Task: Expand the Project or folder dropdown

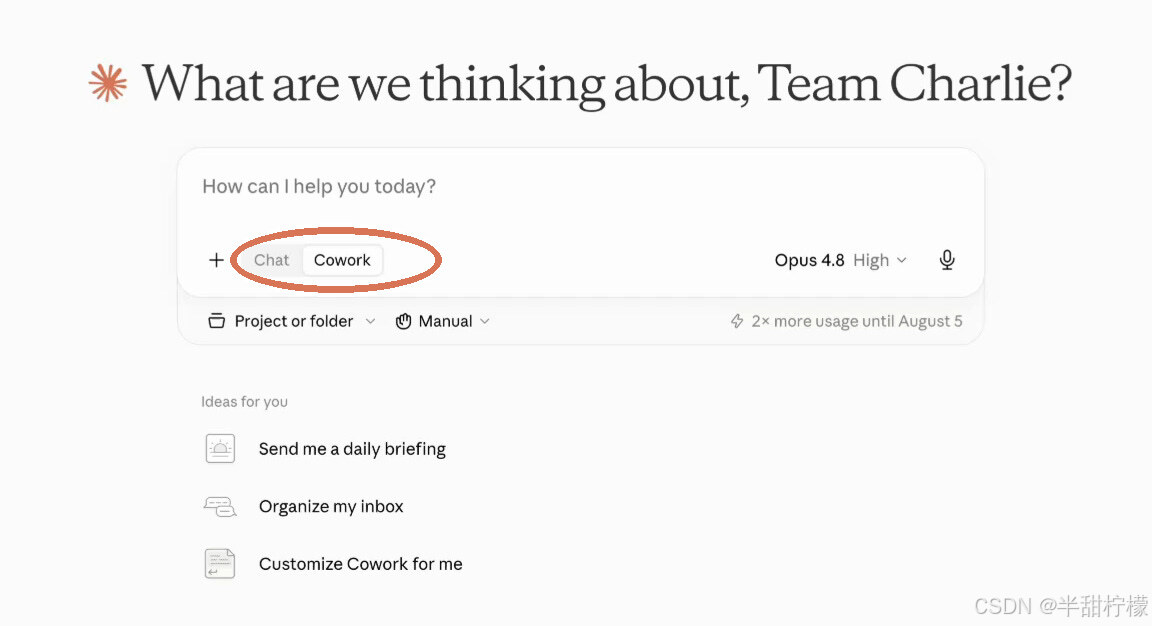Action: pos(292,321)
